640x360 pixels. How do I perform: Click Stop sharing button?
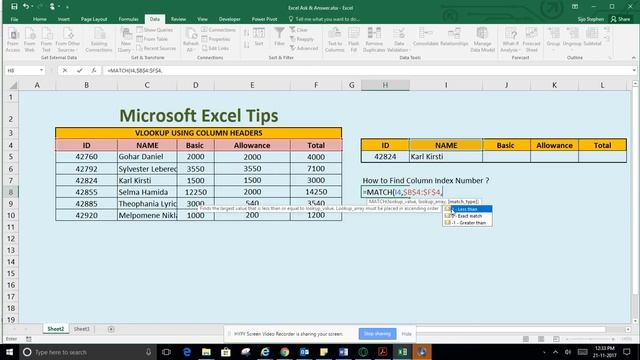tap(377, 334)
